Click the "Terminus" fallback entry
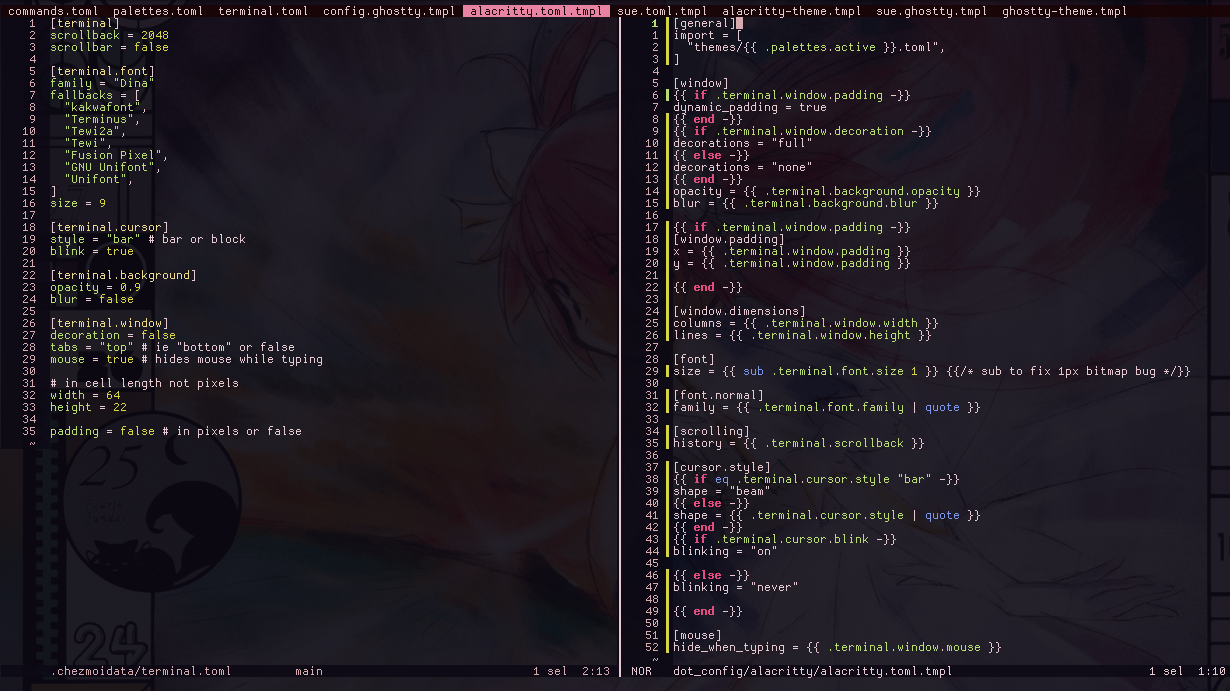The height and width of the screenshot is (691, 1230). point(102,119)
